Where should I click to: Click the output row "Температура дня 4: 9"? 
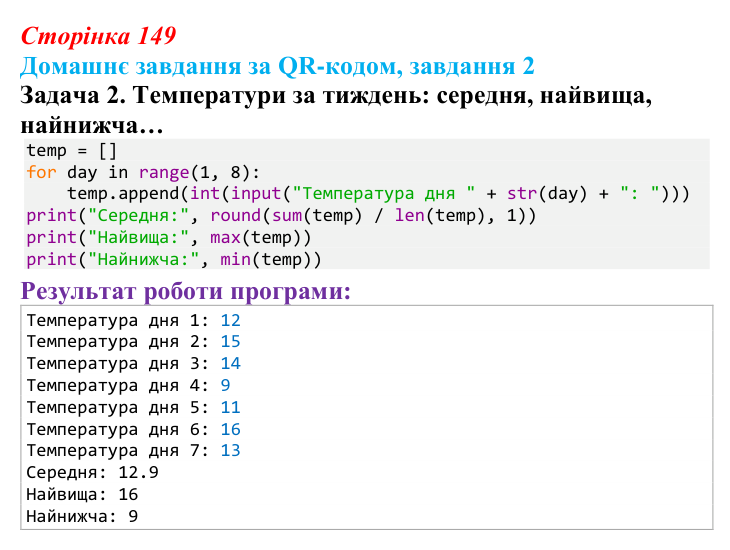128,386
